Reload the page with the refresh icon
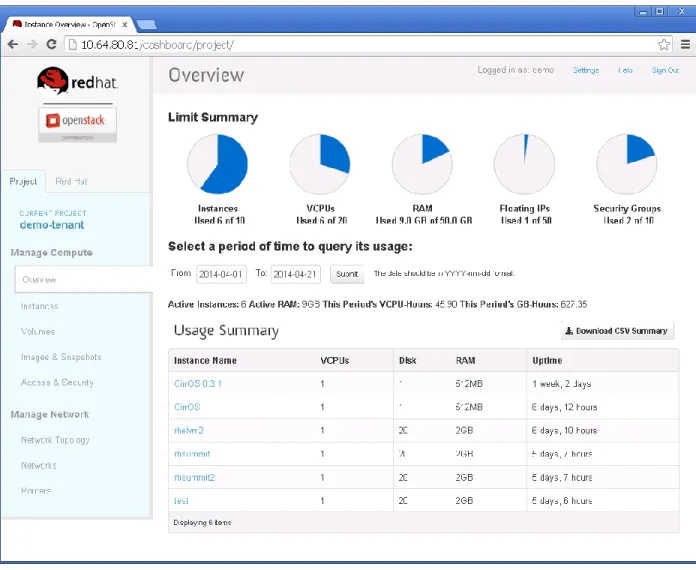This screenshot has height=570, width=696. tap(51, 44)
